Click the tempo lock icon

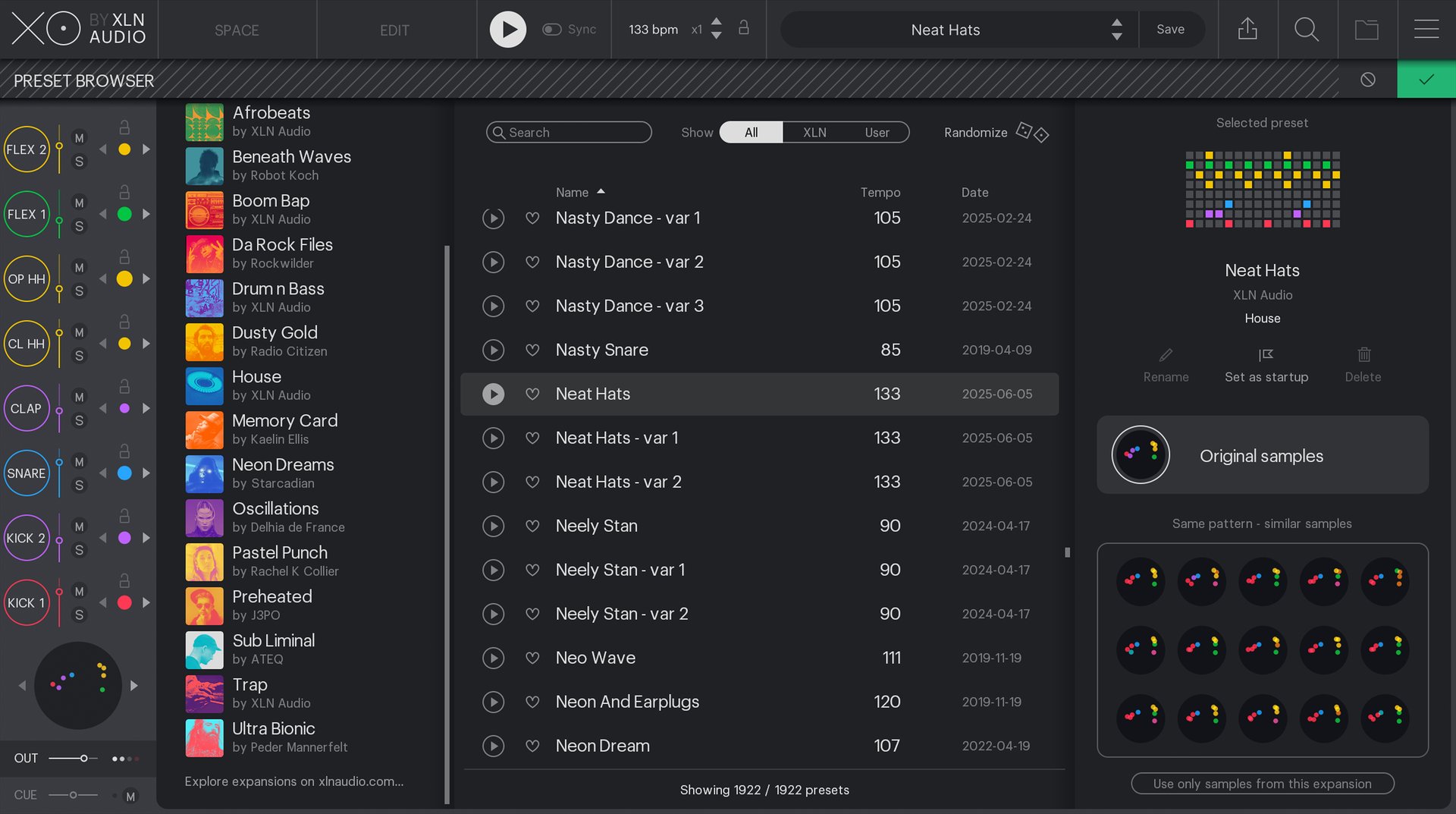click(744, 28)
